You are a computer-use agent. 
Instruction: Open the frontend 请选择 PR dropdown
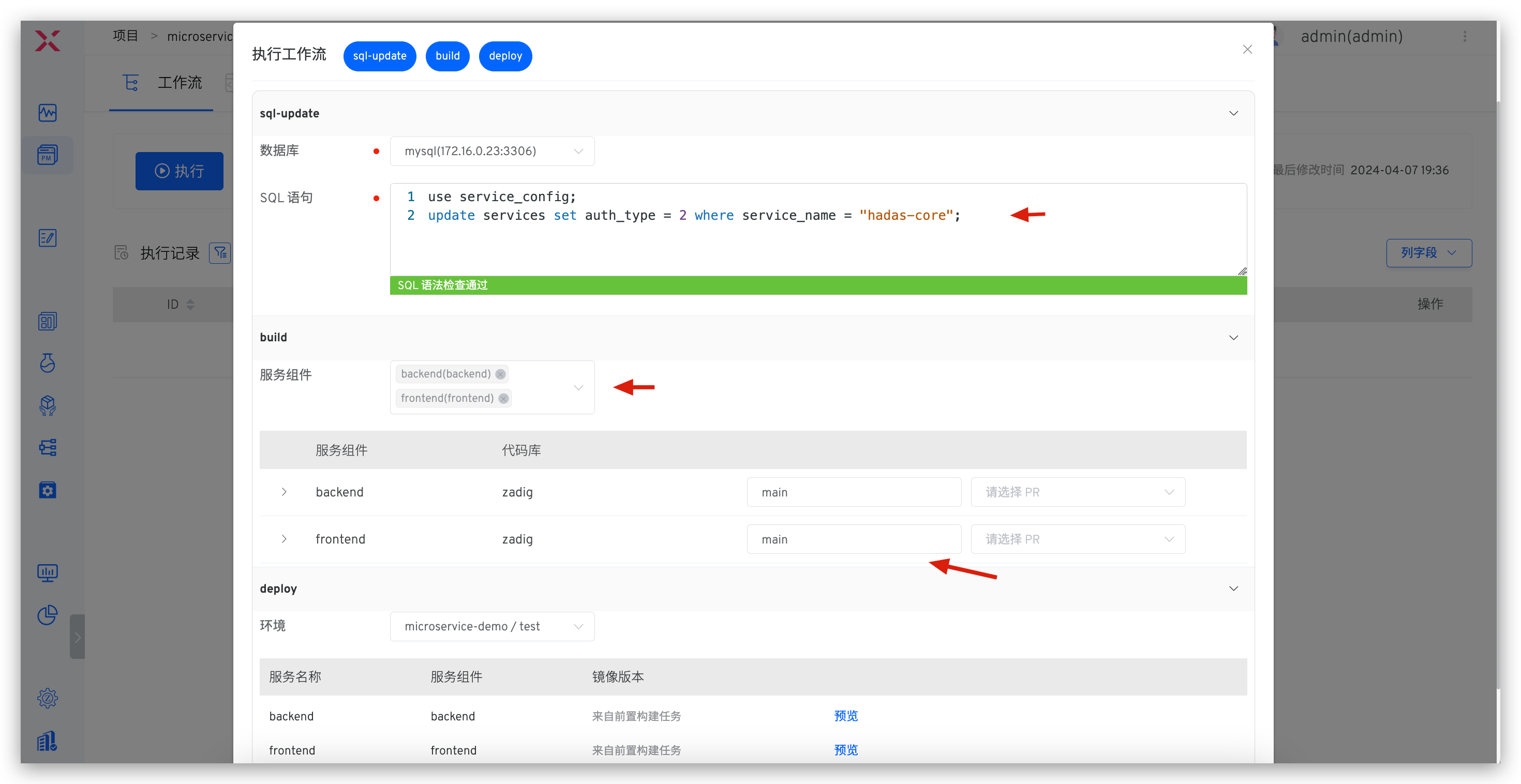(x=1078, y=539)
